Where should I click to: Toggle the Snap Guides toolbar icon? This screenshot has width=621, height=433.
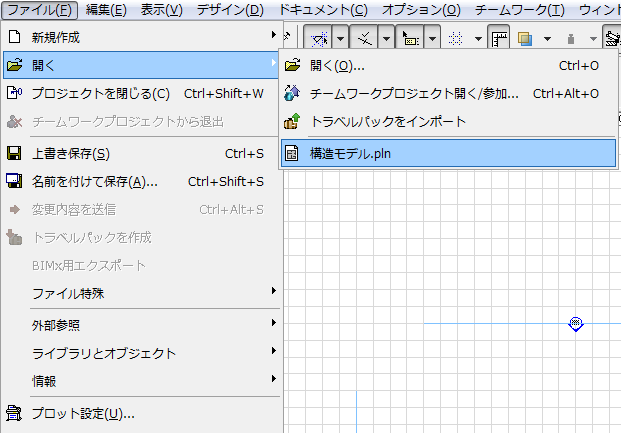tap(364, 39)
